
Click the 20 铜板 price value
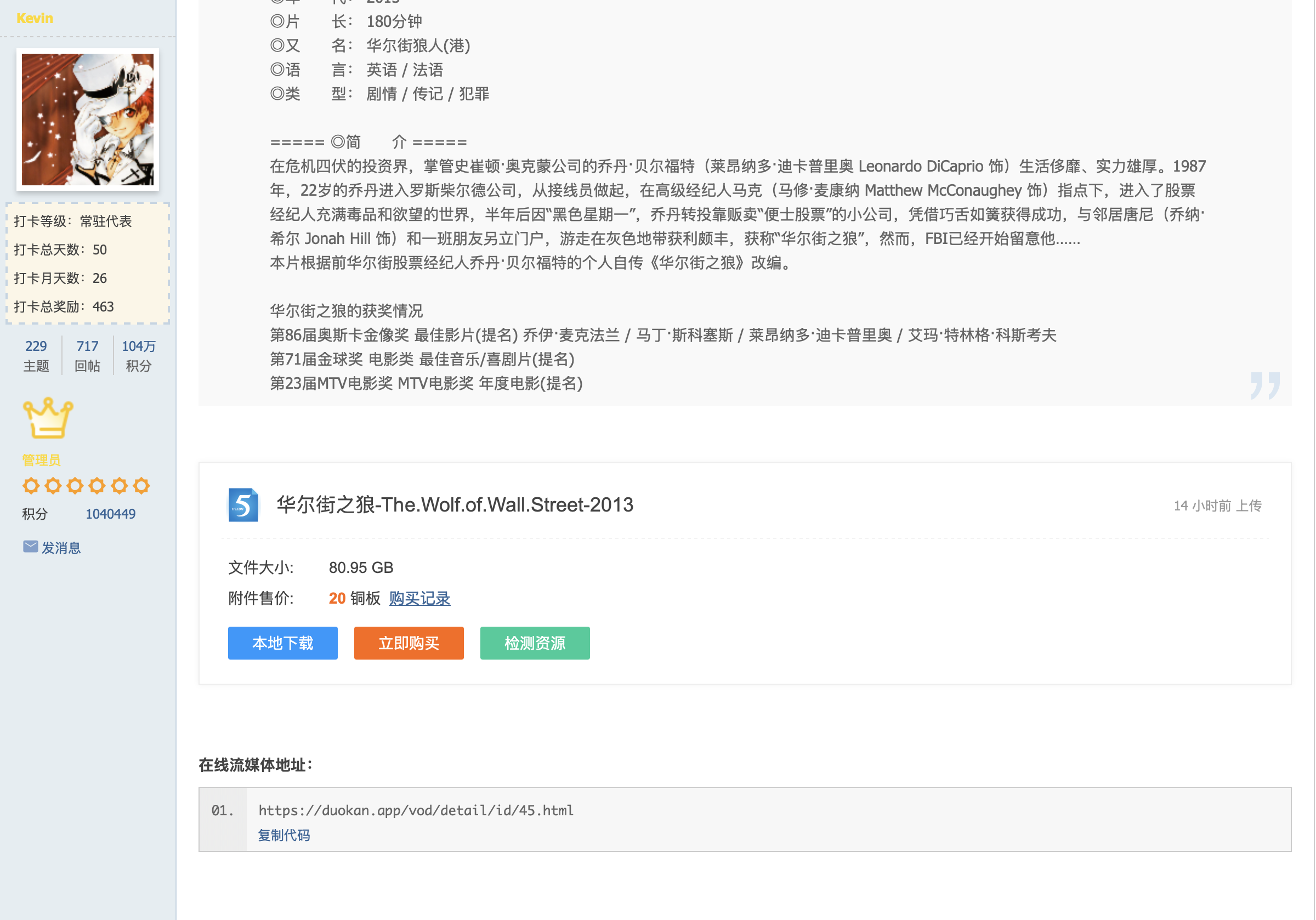point(355,598)
